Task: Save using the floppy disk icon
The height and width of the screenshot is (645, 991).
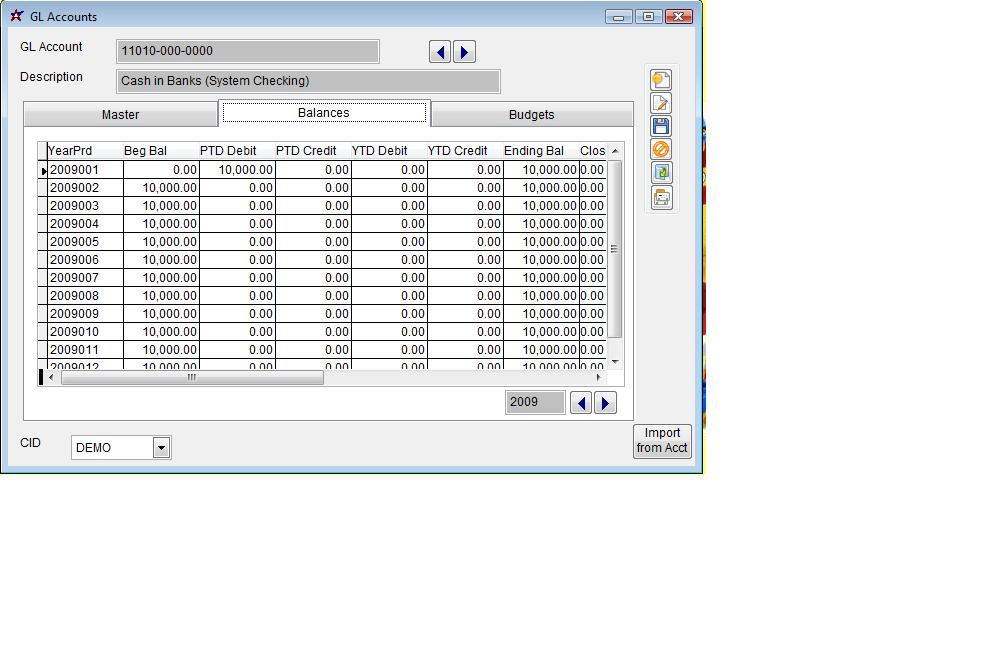Action: 661,126
